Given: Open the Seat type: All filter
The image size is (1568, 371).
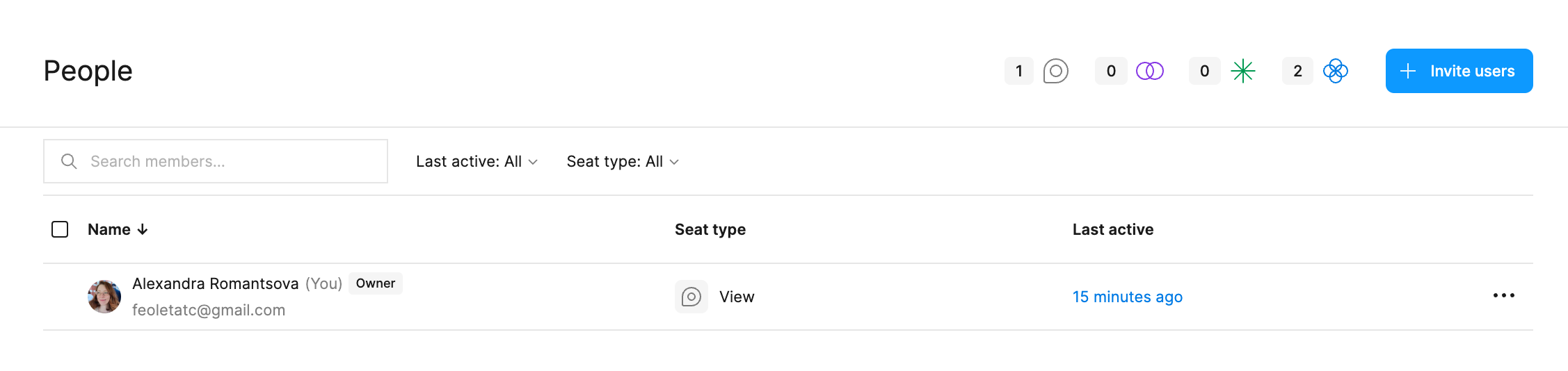Looking at the screenshot, I should [x=623, y=161].
